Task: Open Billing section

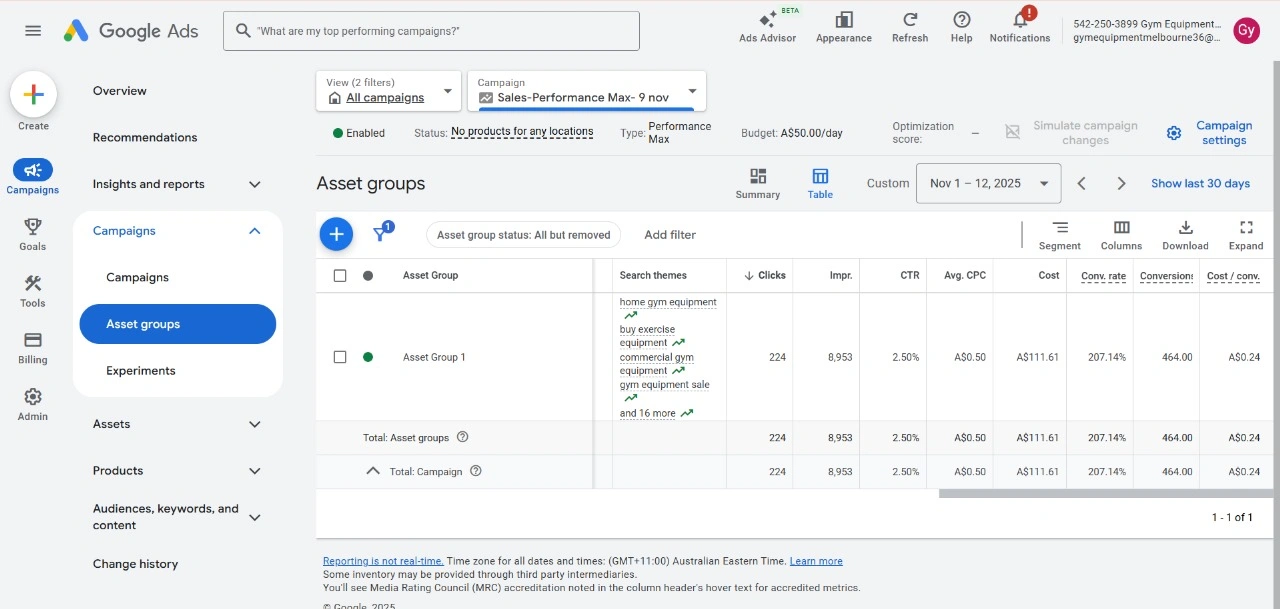Action: [33, 348]
